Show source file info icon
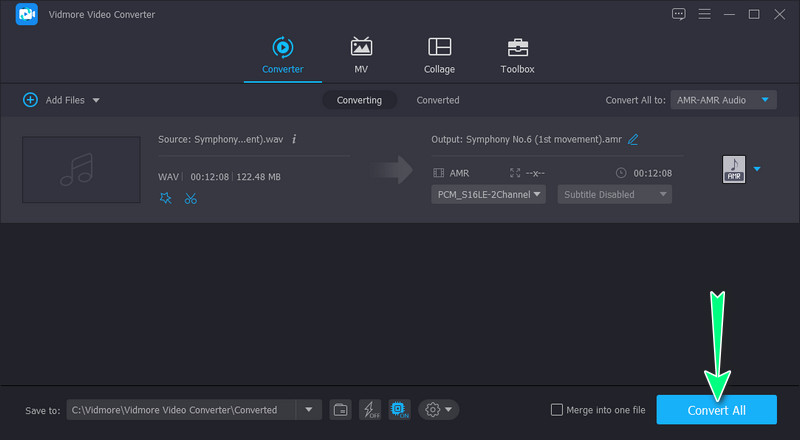The image size is (800, 440). (x=294, y=139)
